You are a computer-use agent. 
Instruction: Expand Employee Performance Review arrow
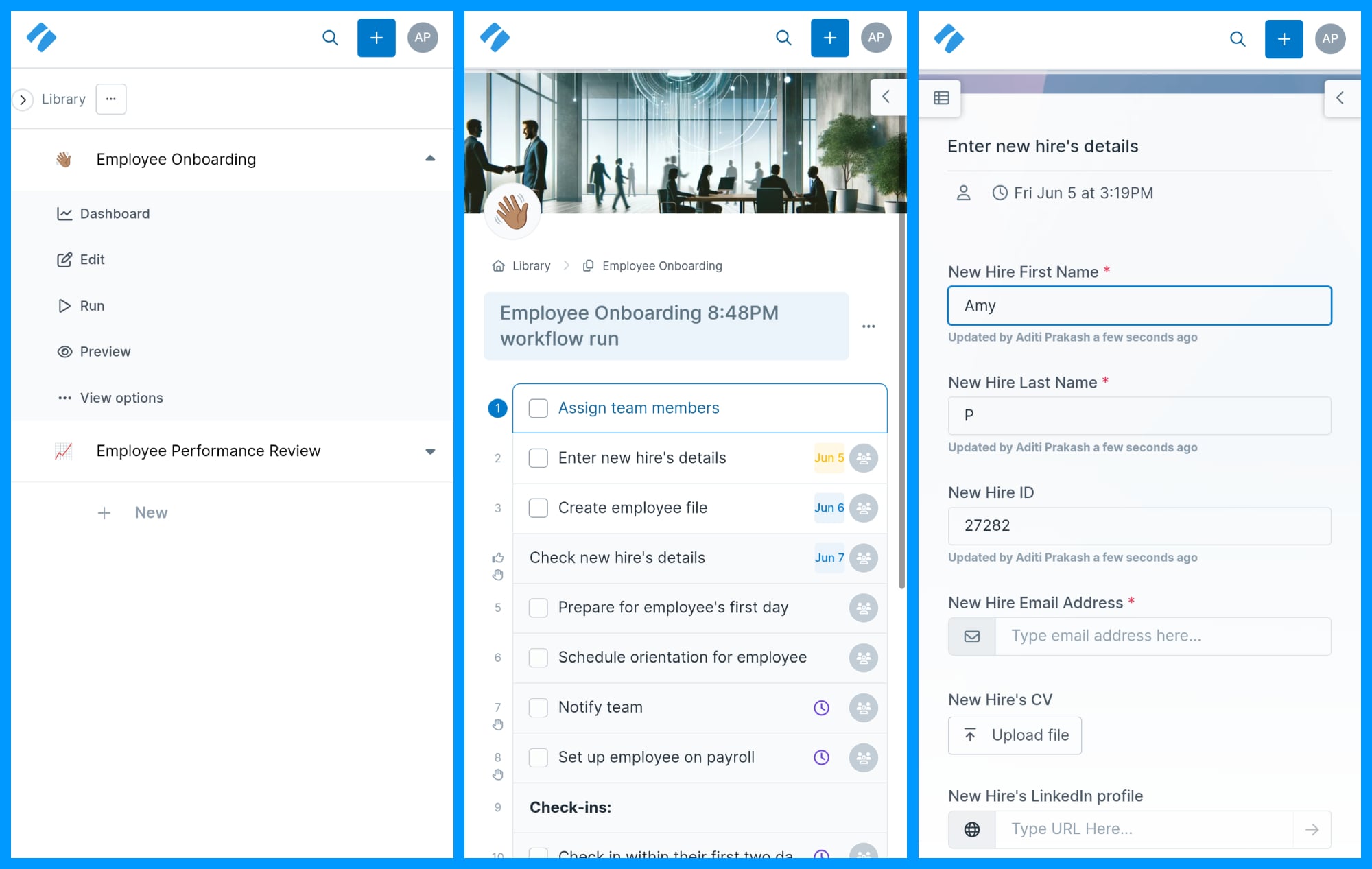[430, 451]
